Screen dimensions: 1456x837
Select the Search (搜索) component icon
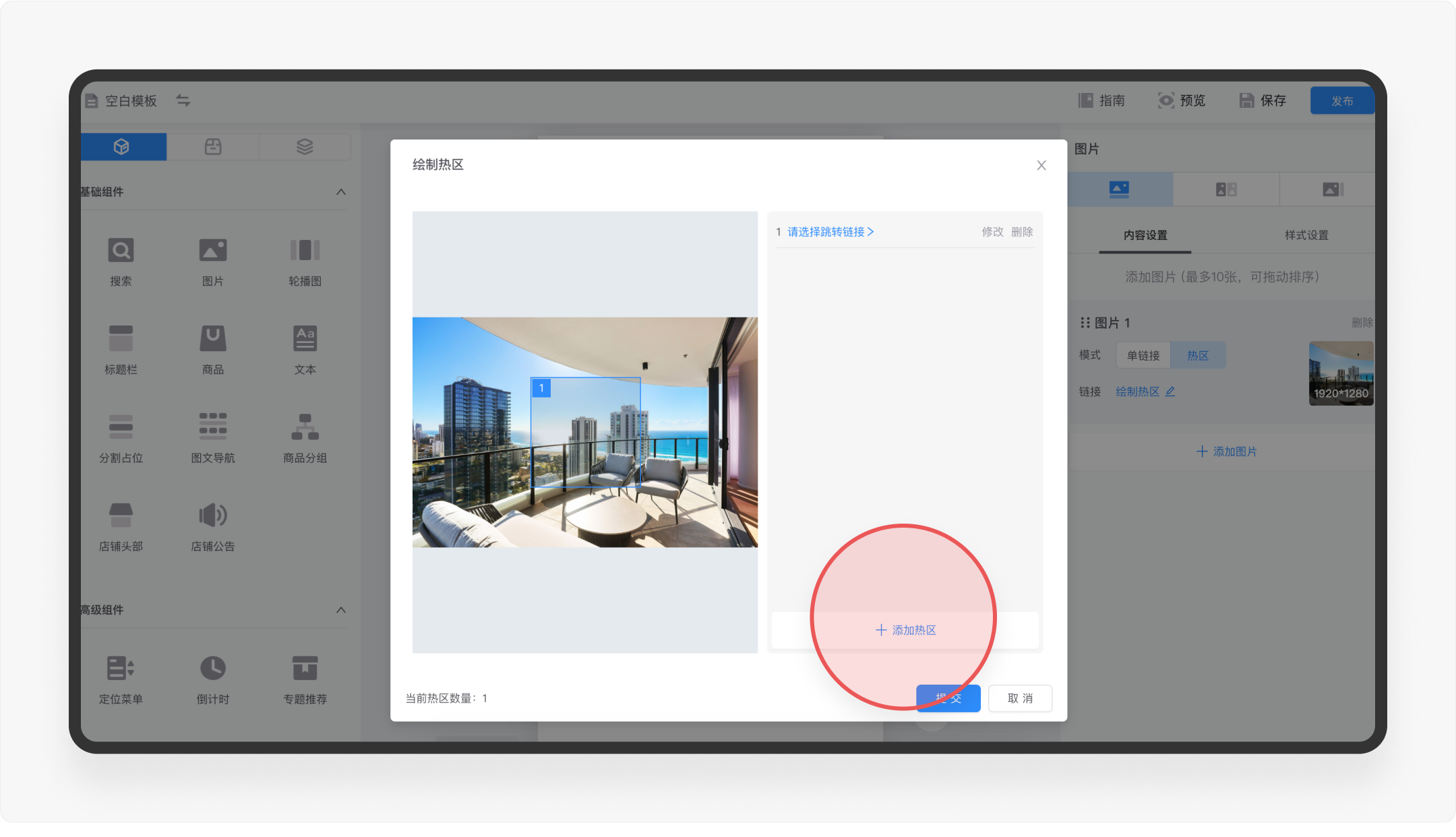coord(121,250)
